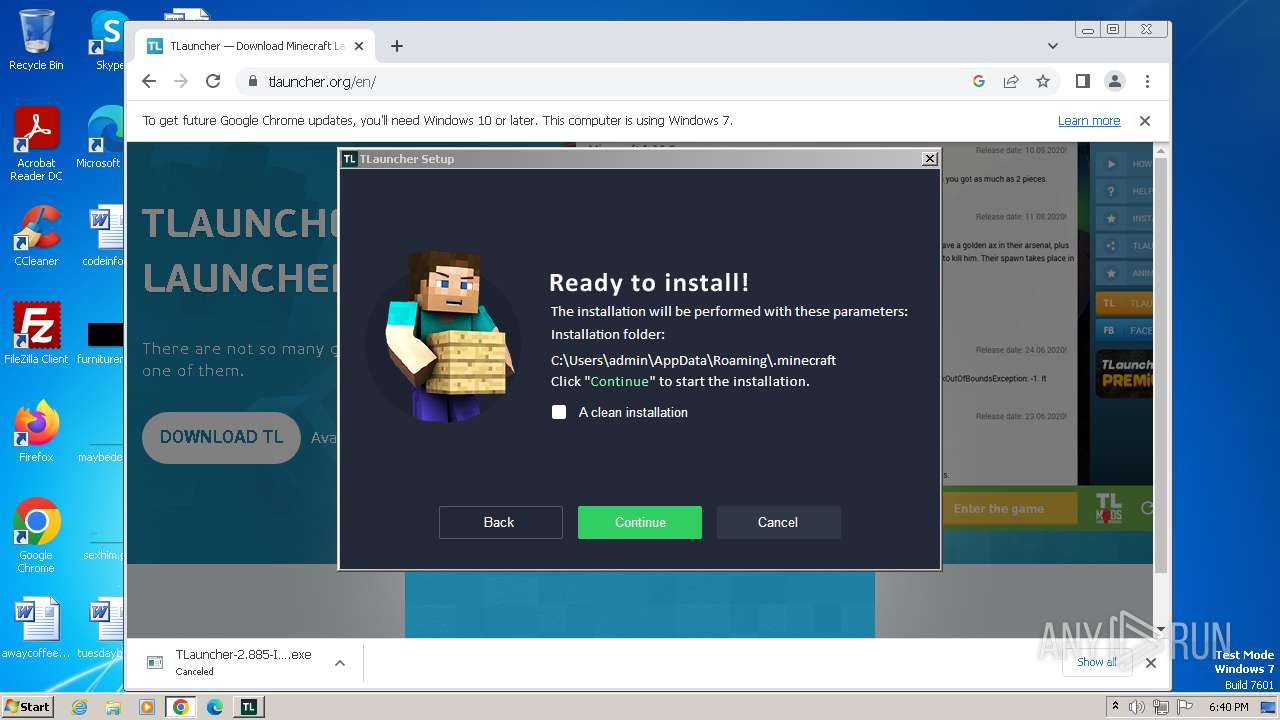
Task: Close the TLauncher Setup dialog
Action: pos(929,158)
